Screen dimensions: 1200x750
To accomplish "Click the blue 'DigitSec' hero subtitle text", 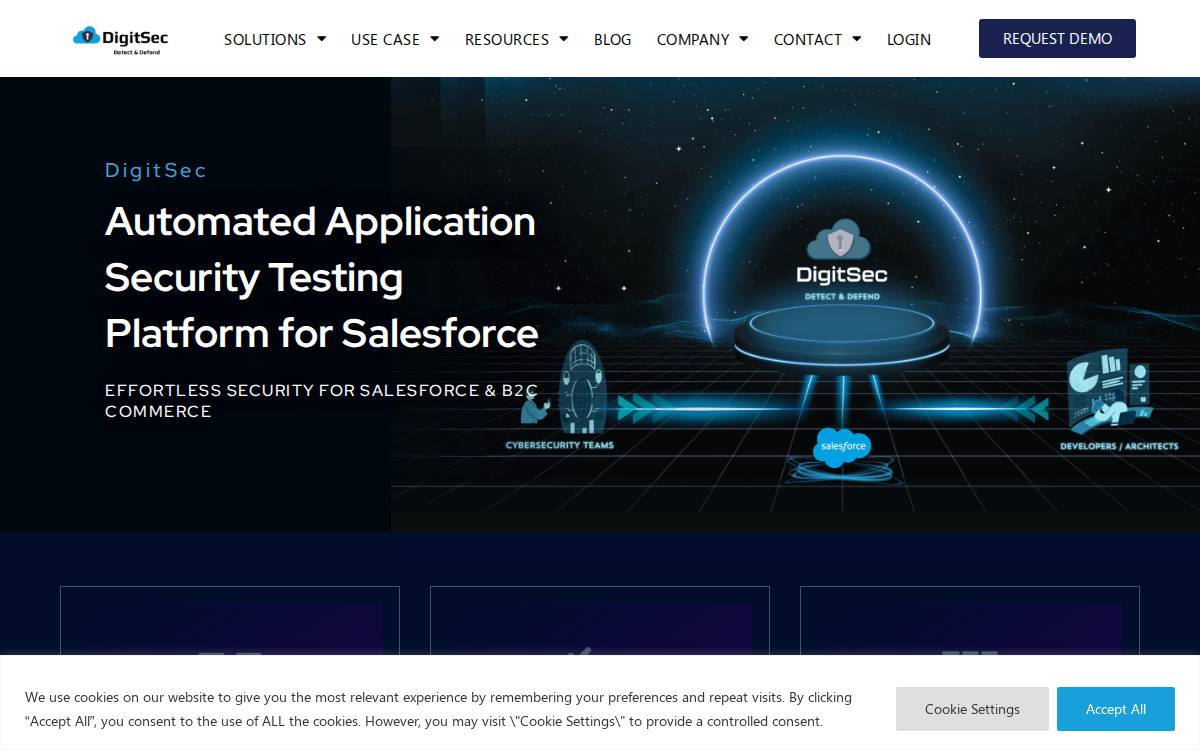I will coord(156,170).
